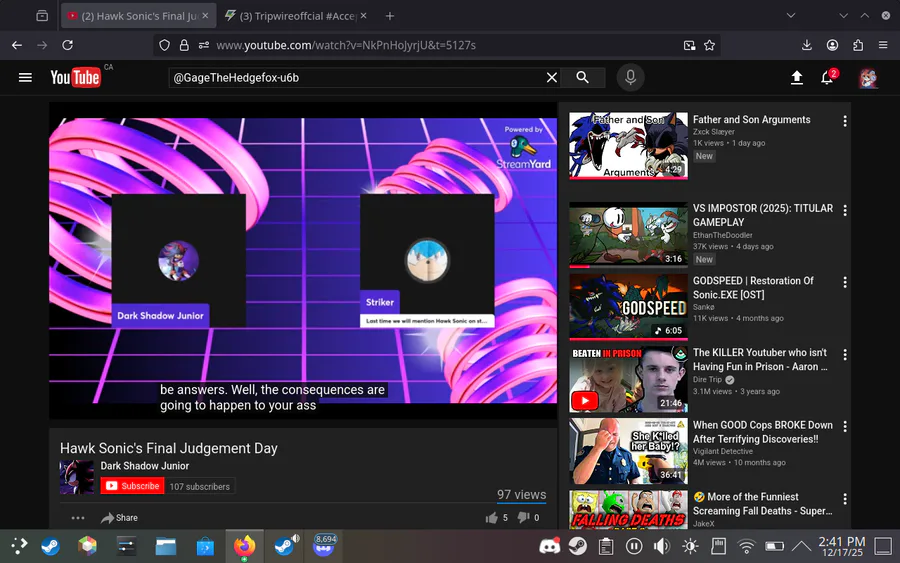
Task: Show hidden system tray icons arrow
Action: tap(801, 546)
